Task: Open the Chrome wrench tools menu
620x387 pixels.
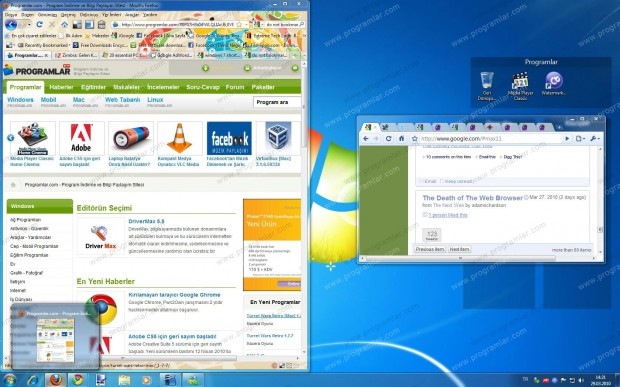Action: coord(595,139)
